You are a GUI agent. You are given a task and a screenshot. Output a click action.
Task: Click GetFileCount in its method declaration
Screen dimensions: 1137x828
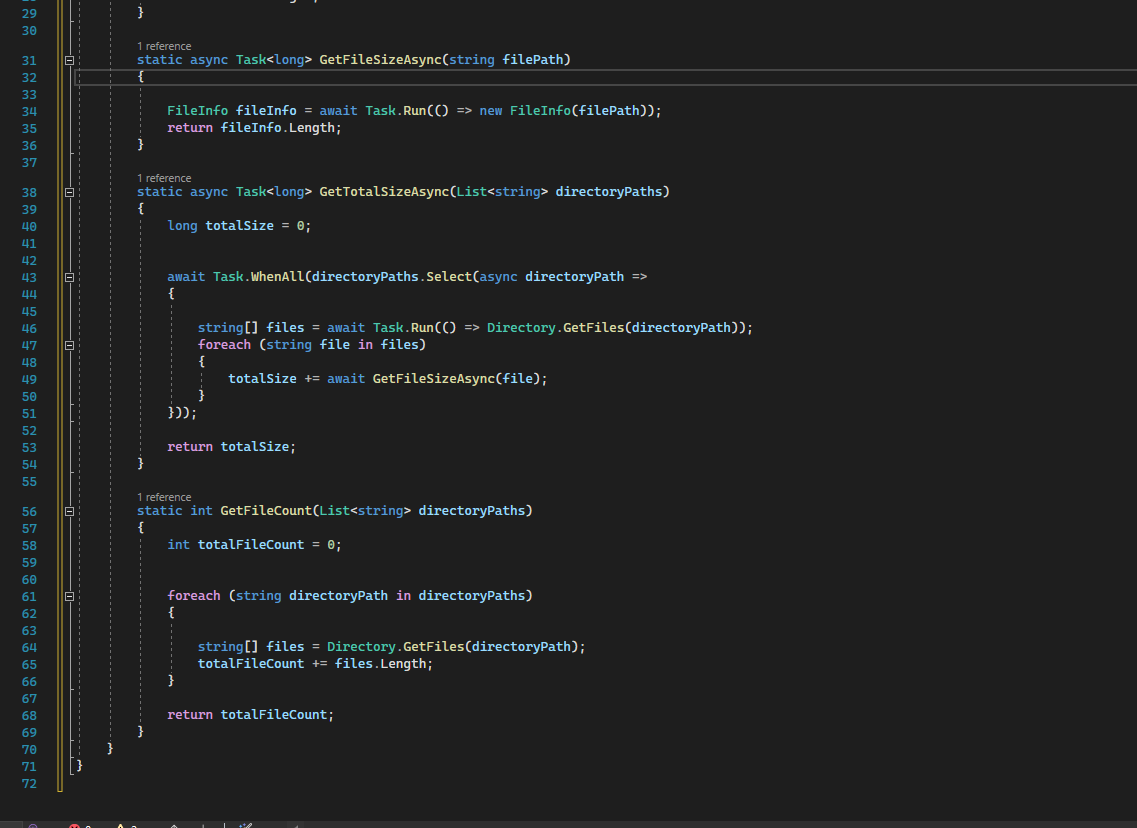pos(266,510)
